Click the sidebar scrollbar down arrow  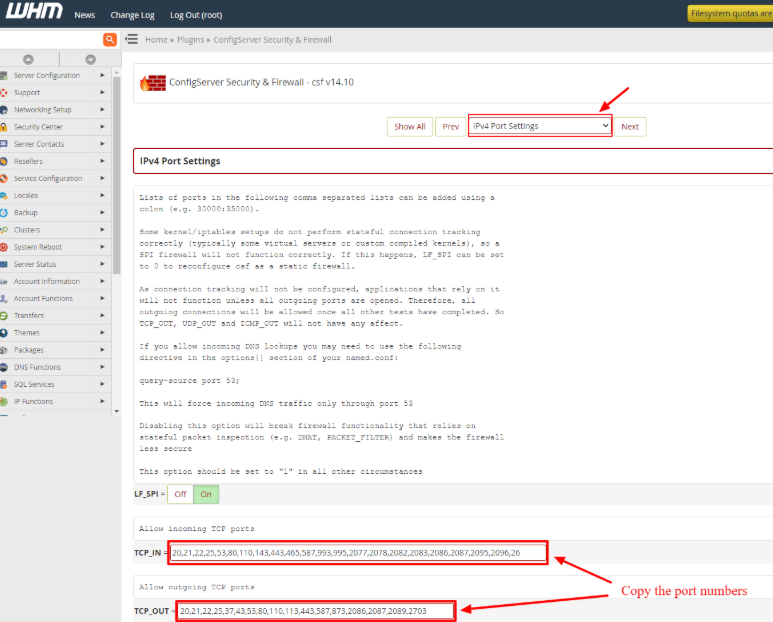117,411
